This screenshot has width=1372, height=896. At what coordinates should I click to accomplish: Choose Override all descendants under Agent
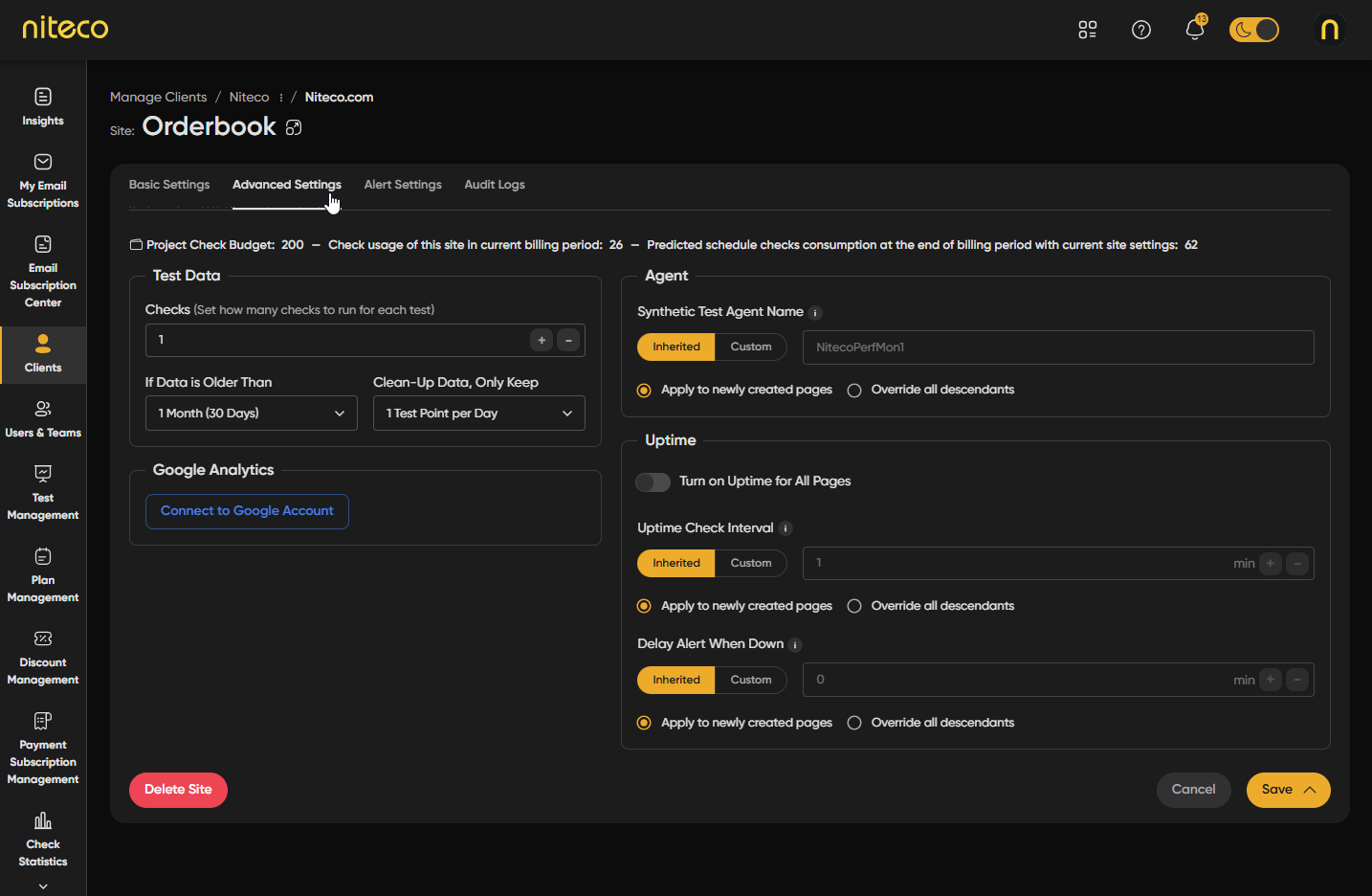click(x=854, y=391)
